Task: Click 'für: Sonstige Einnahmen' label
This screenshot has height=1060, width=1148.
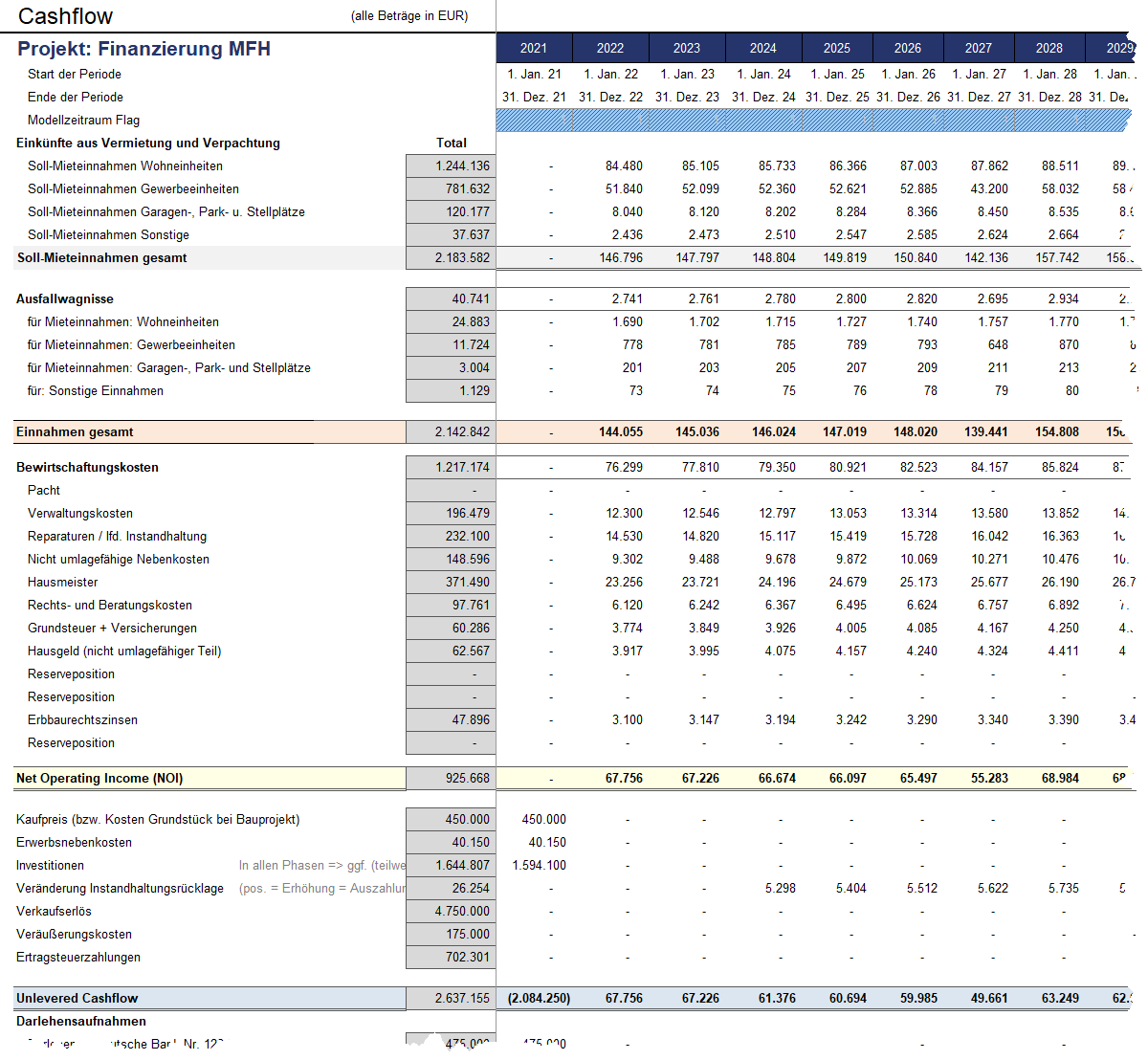Action: coord(96,390)
